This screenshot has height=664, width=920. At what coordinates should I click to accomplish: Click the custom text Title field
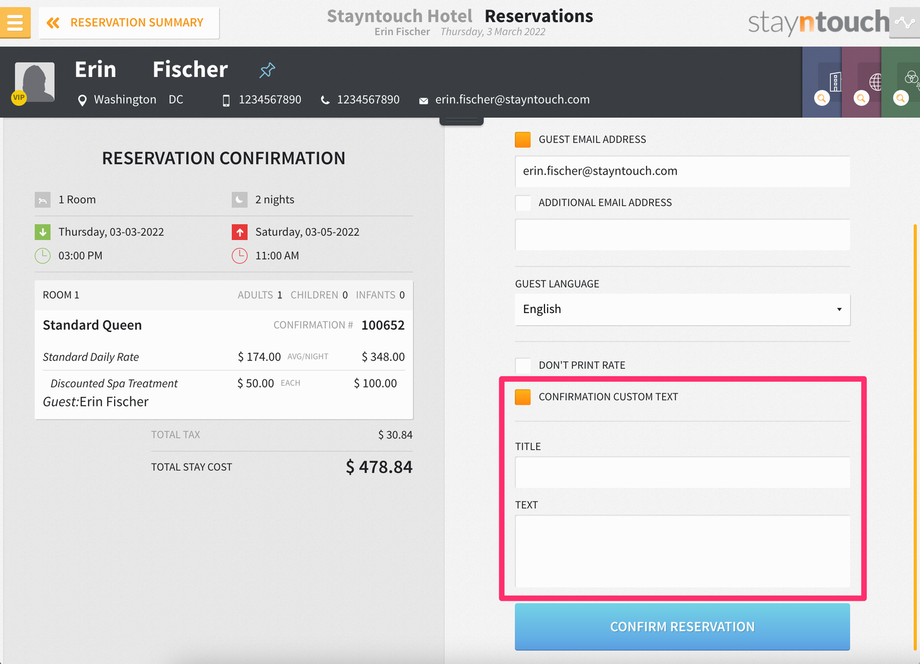[682, 472]
